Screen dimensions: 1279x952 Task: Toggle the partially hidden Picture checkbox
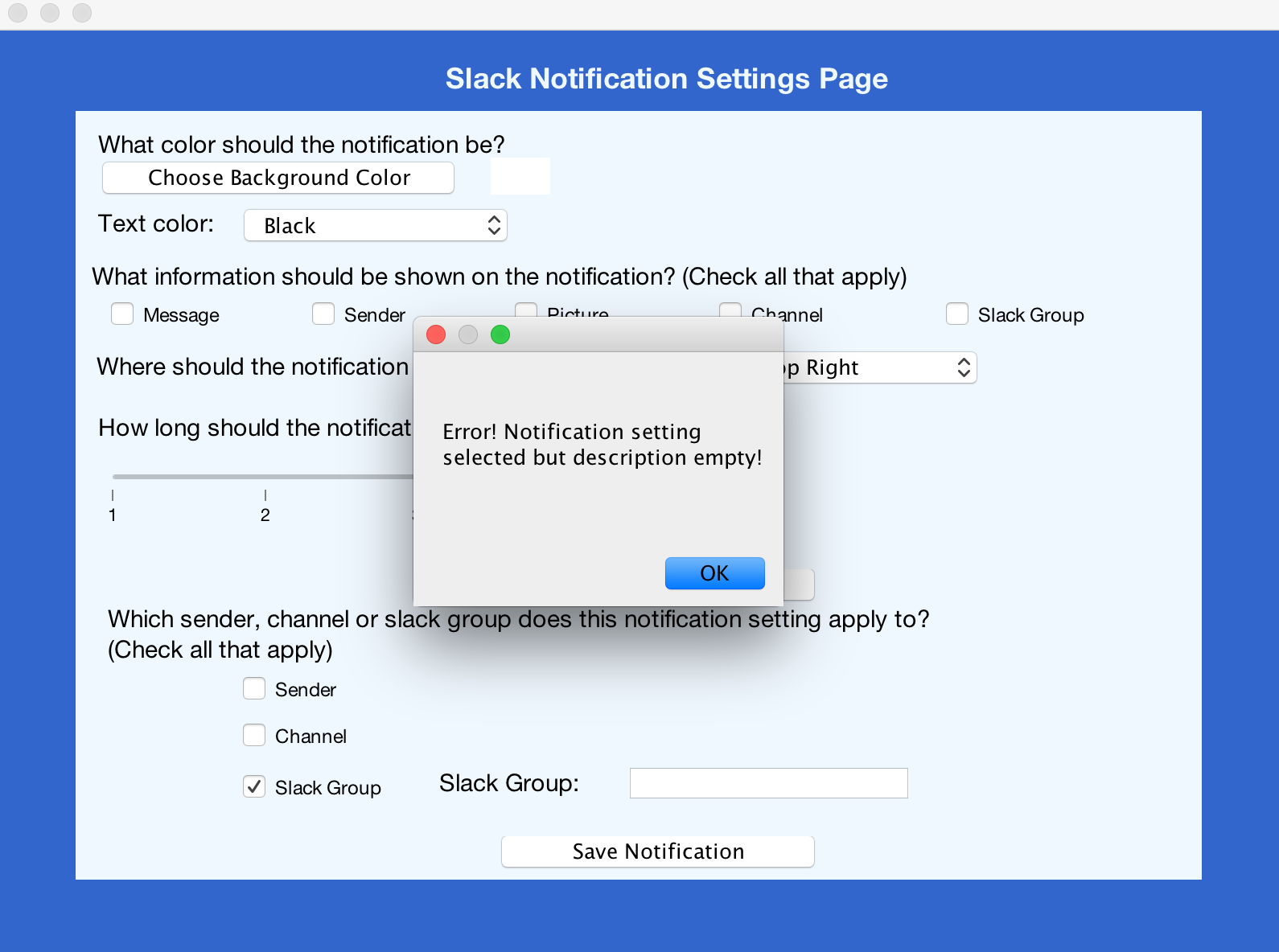click(x=526, y=310)
